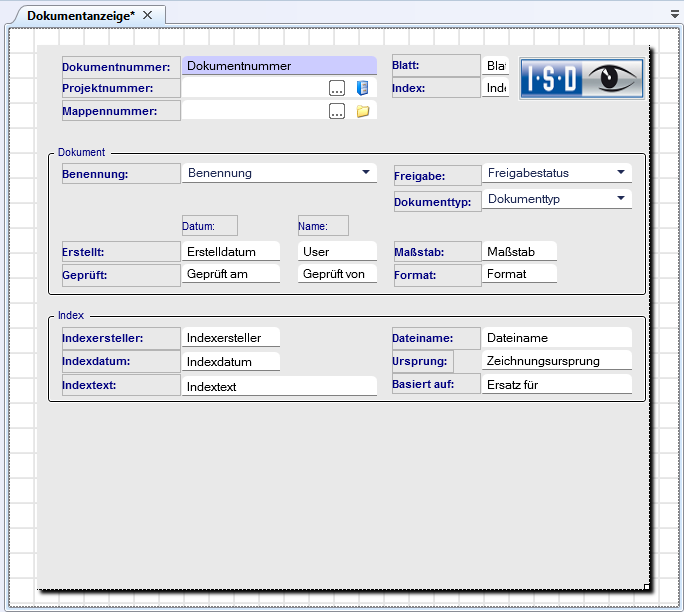Select the Dateiname: label
The width and height of the screenshot is (684, 612).
(436, 338)
